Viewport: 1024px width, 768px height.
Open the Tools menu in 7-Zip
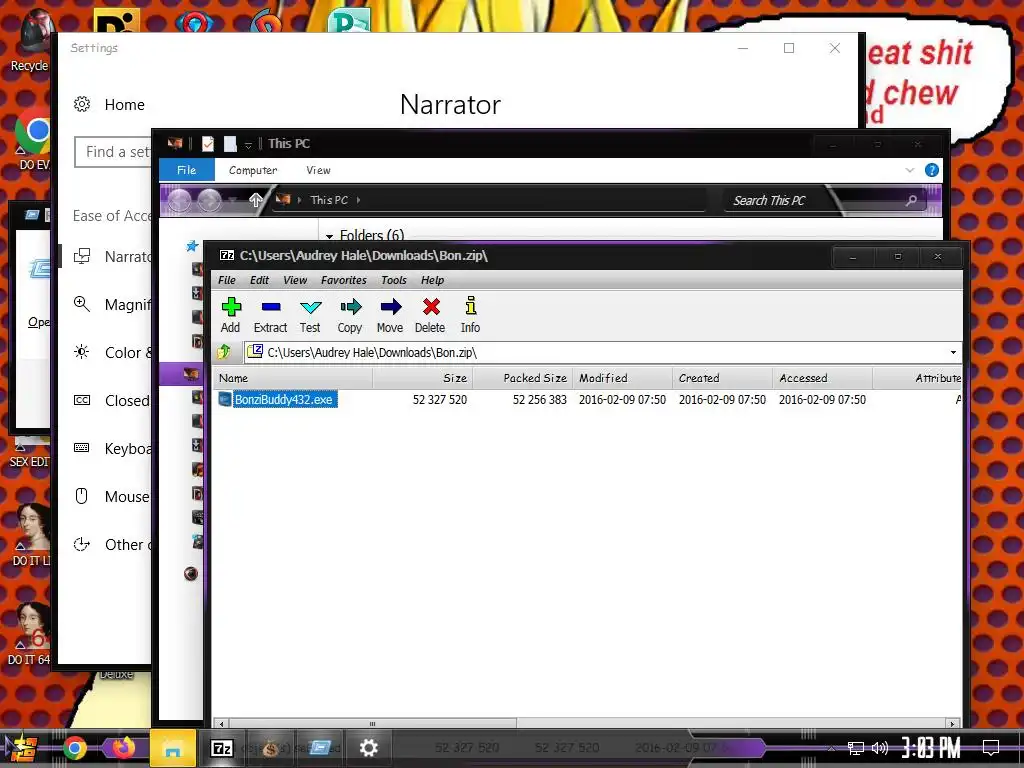tap(394, 280)
